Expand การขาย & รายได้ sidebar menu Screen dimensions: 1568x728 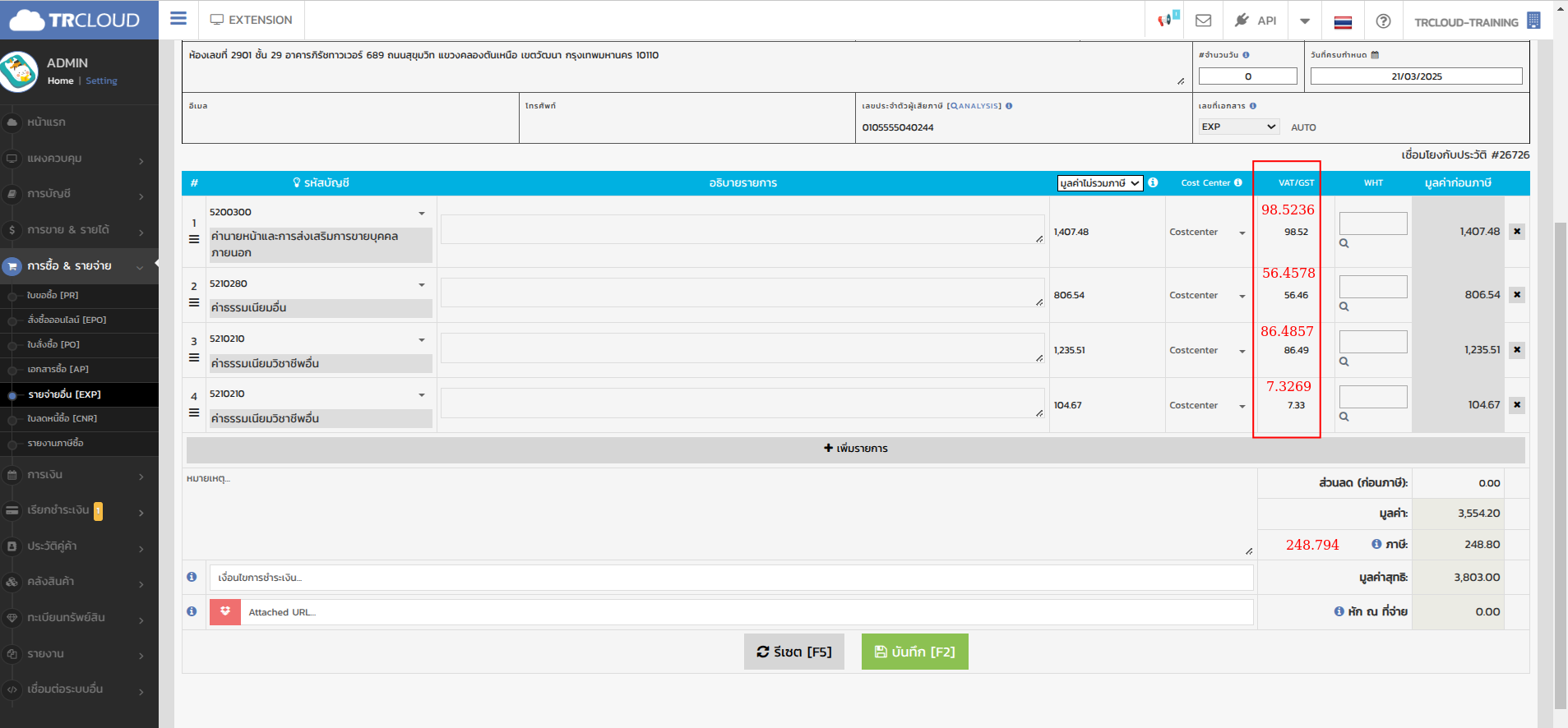pyautogui.click(x=79, y=230)
